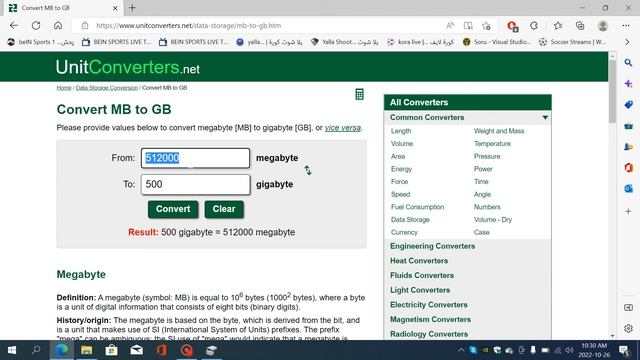Open the Extensions puzzle icon

(x=534, y=26)
